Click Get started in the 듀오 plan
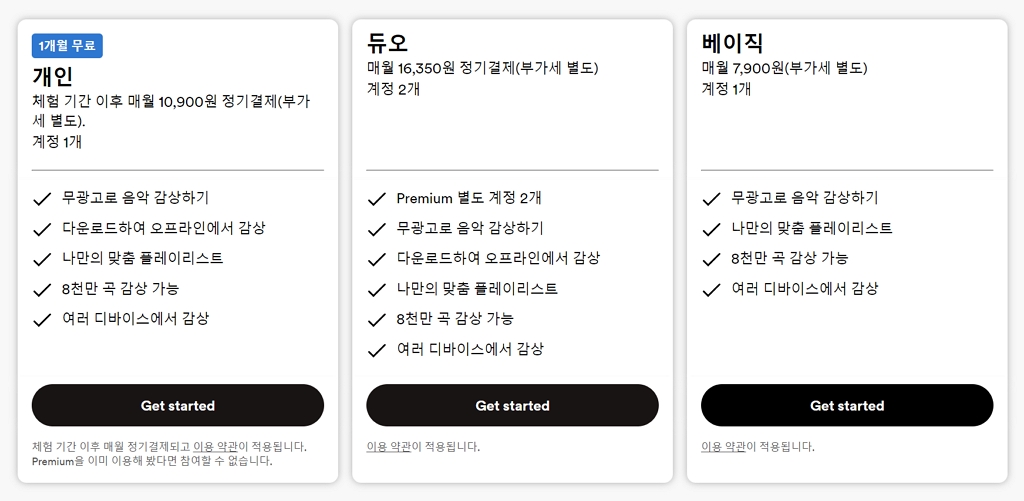 [x=512, y=405]
